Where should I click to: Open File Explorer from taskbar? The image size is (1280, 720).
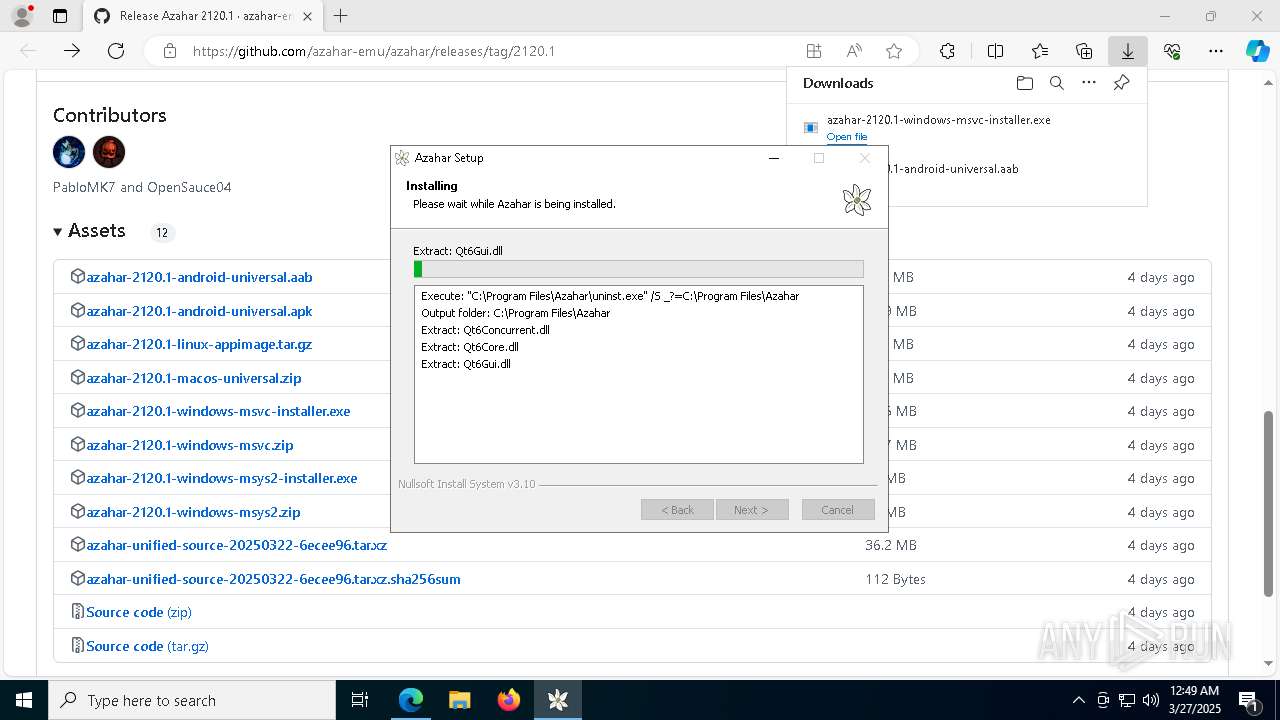(459, 700)
